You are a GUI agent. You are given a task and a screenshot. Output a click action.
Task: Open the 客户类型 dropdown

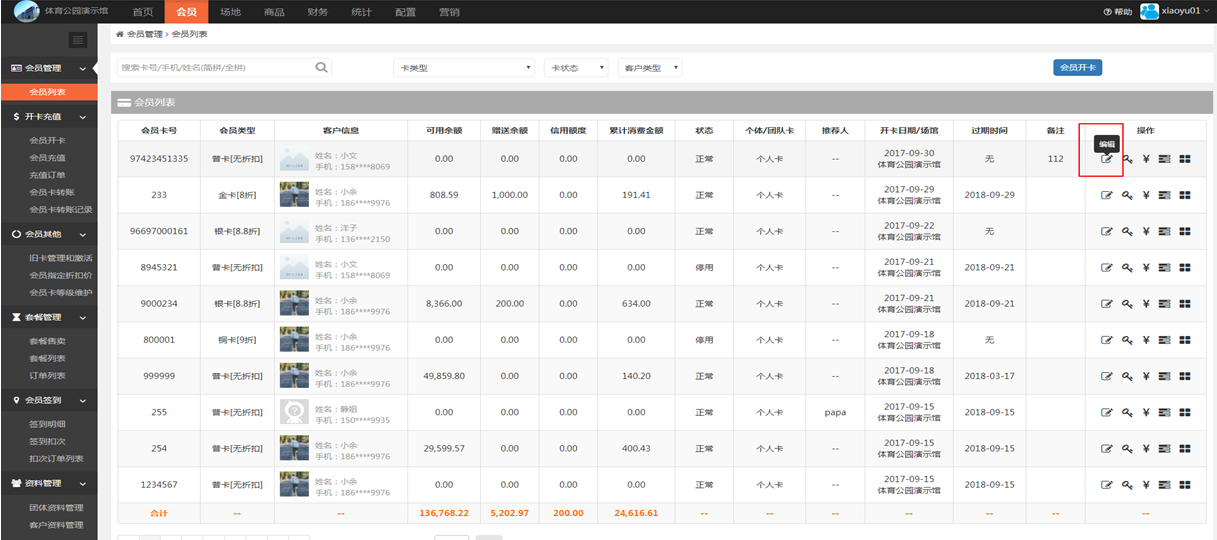coord(649,68)
